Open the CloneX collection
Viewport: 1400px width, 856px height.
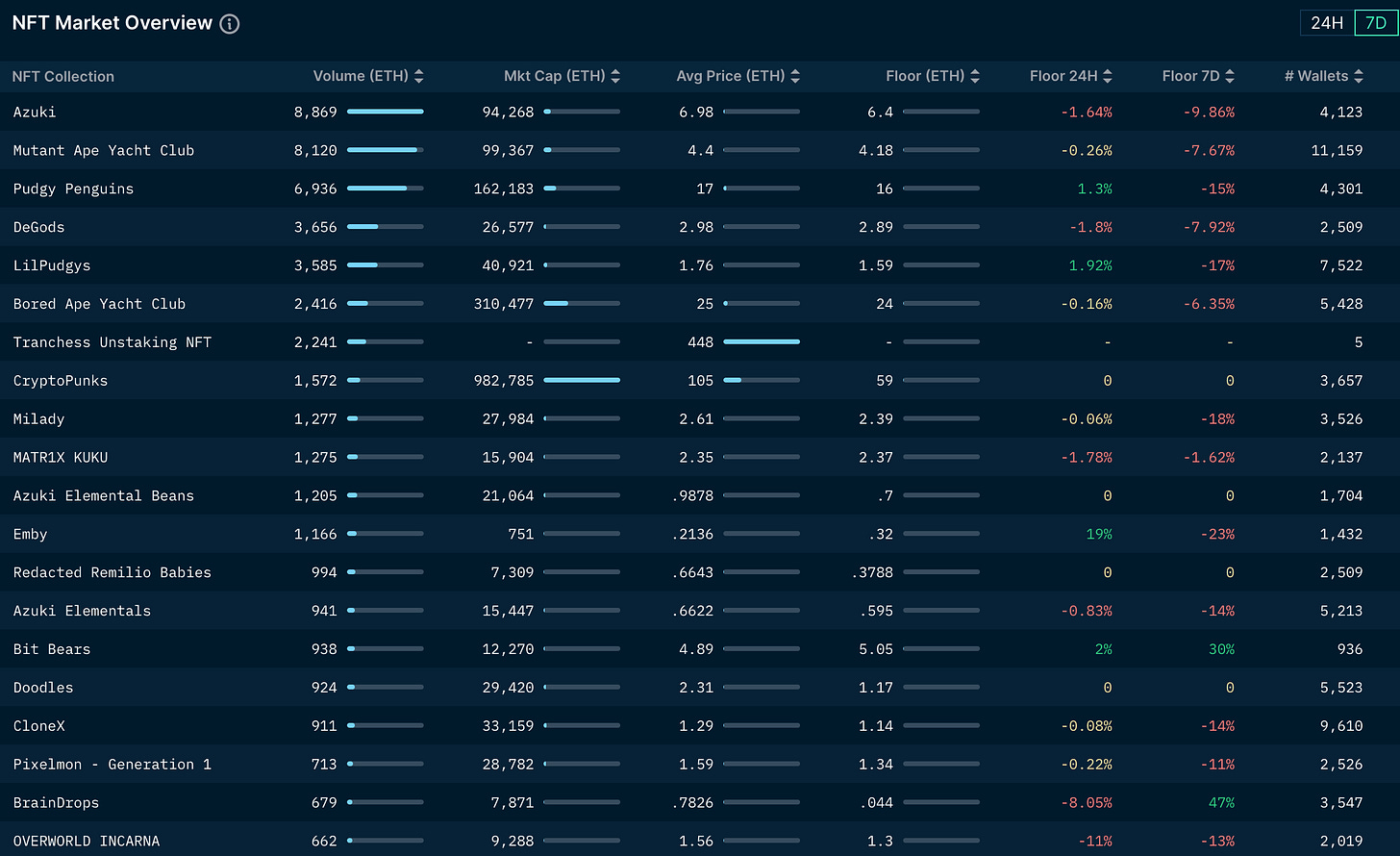pos(38,726)
